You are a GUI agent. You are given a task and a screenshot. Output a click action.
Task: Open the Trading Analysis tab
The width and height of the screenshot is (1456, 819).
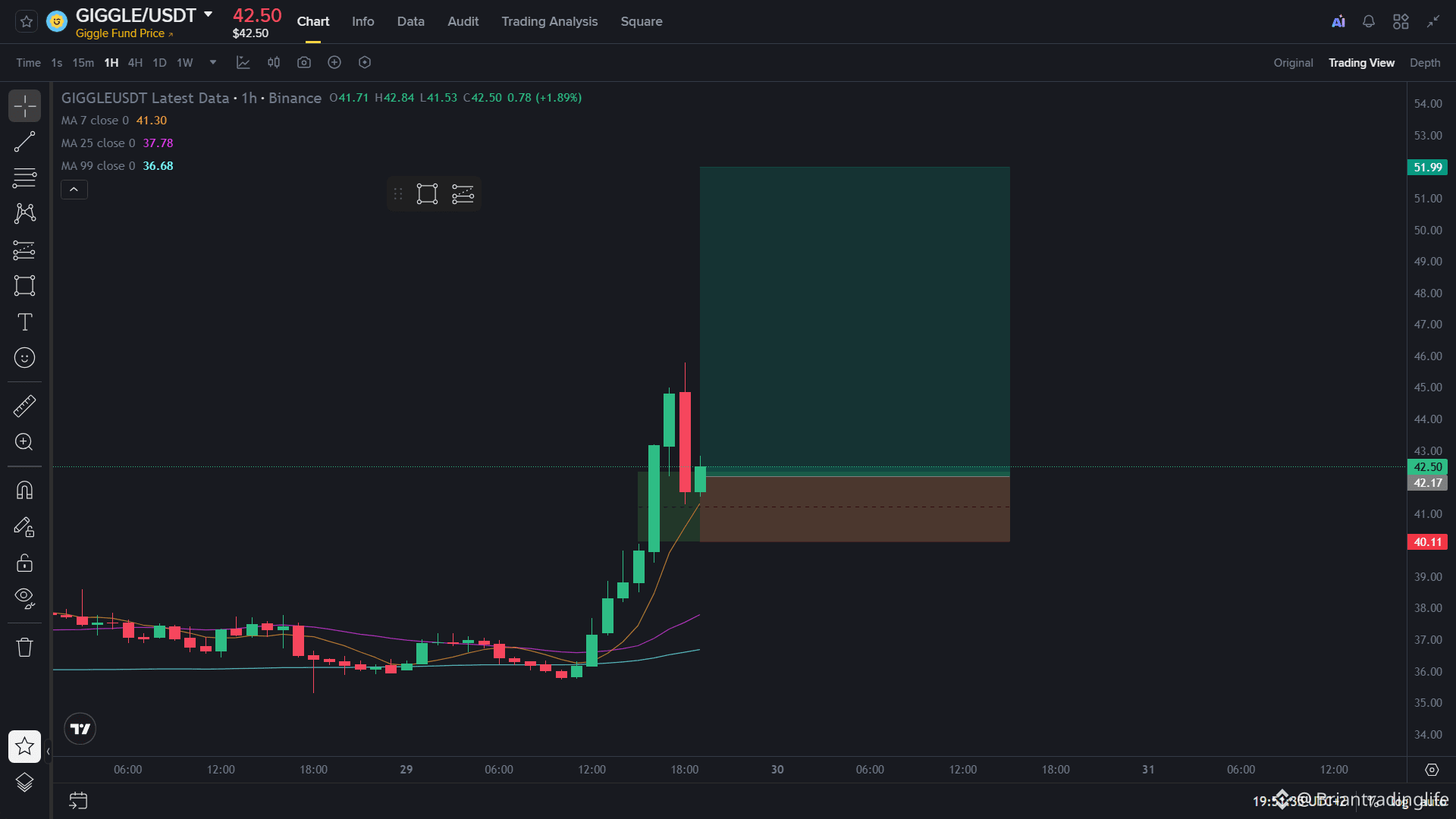[550, 22]
